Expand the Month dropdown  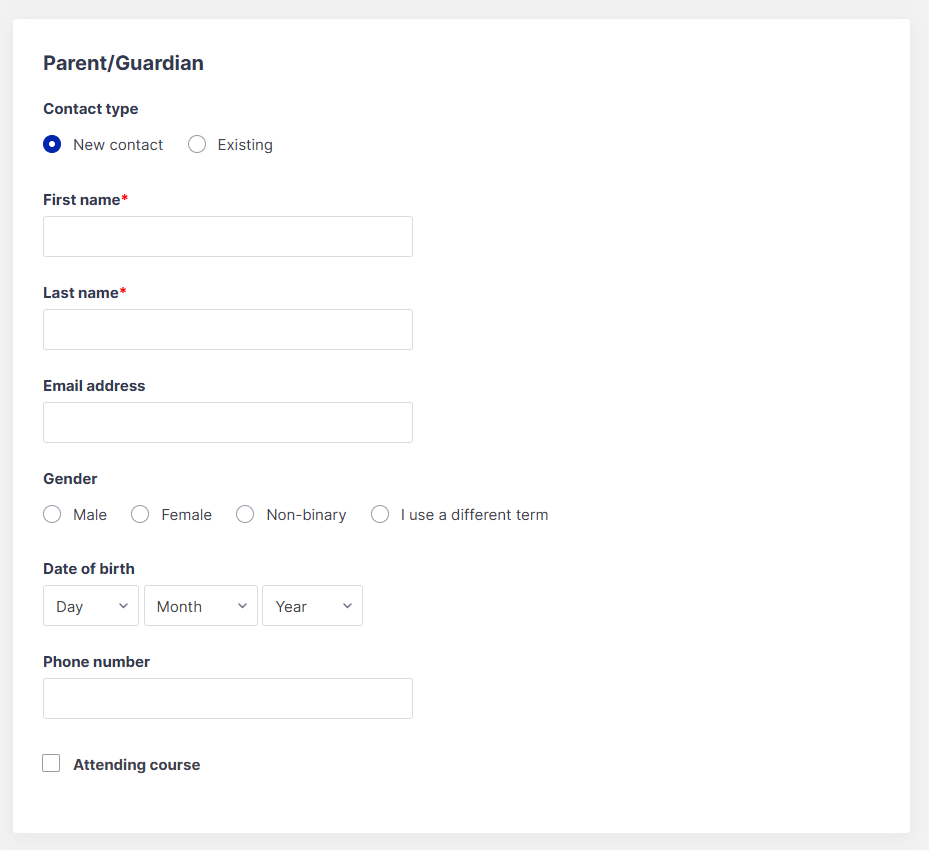[x=201, y=606]
